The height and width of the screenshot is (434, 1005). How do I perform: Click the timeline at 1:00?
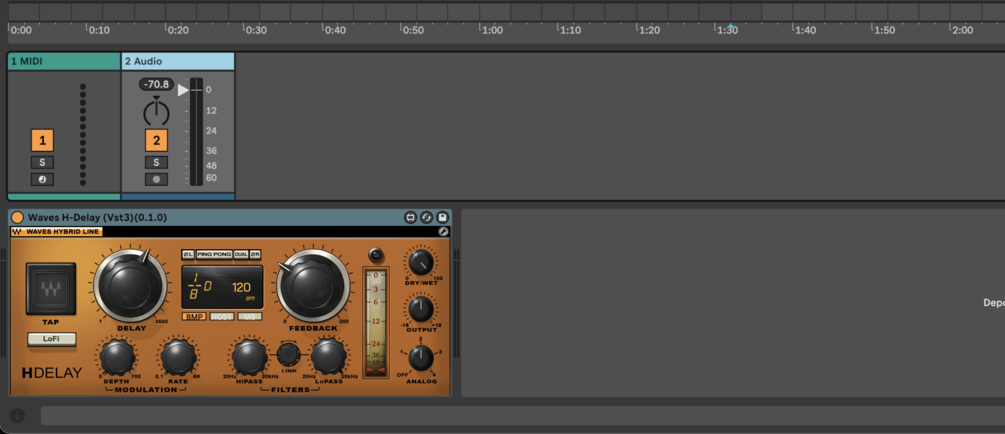tap(492, 29)
